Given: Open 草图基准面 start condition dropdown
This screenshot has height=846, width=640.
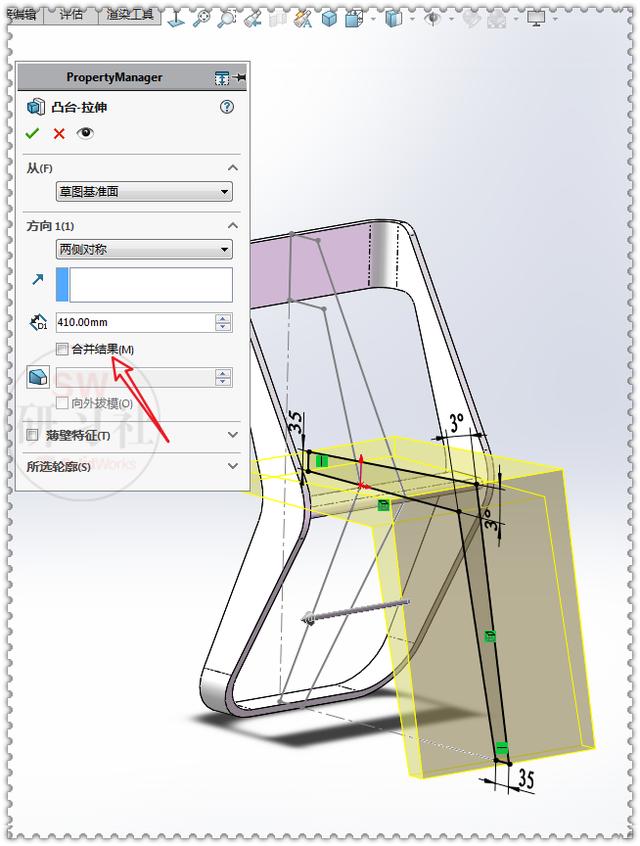Looking at the screenshot, I should point(144,192).
